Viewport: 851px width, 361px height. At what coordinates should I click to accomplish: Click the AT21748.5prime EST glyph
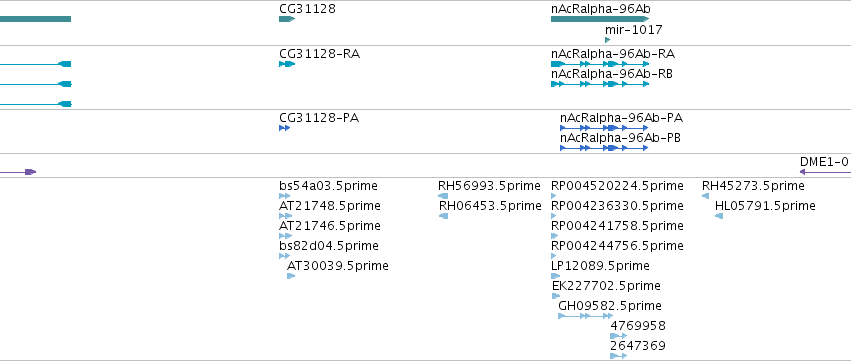click(285, 216)
